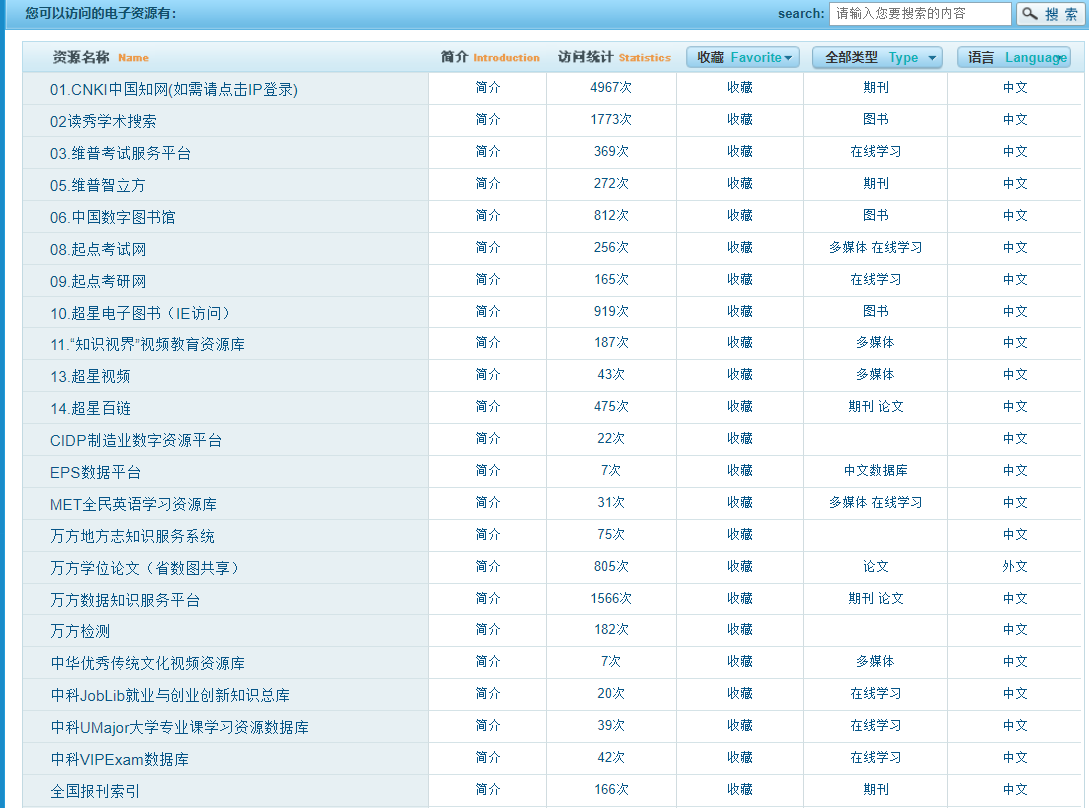Viewport: 1089px width, 808px height.
Task: Click 1773次 visit count
Action: coord(611,119)
